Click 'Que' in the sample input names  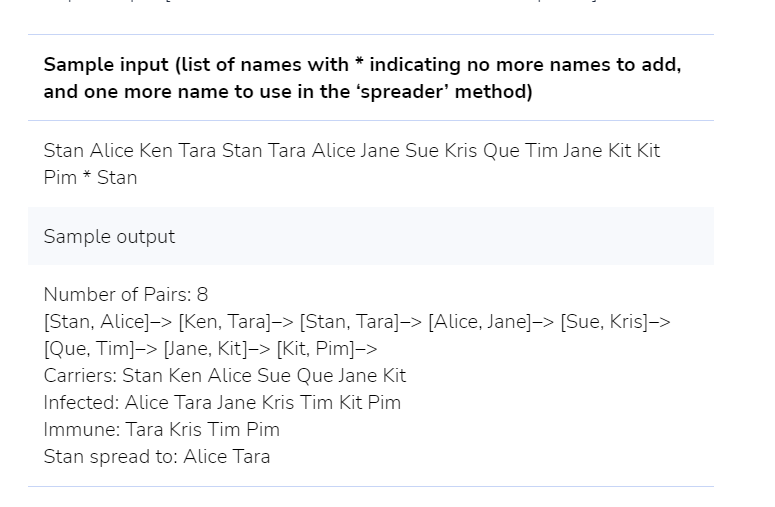coord(501,151)
